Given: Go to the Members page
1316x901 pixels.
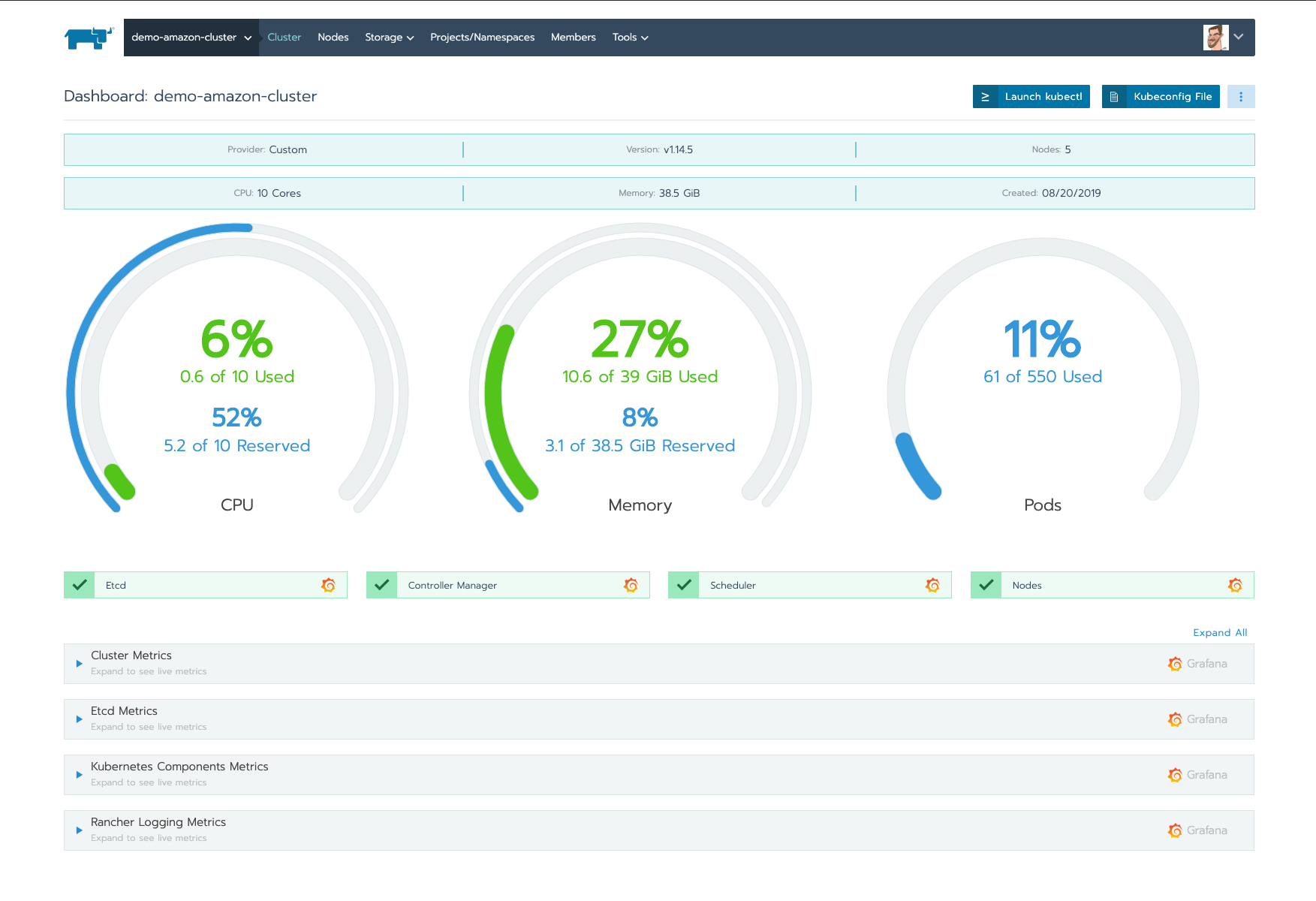Looking at the screenshot, I should click(573, 38).
